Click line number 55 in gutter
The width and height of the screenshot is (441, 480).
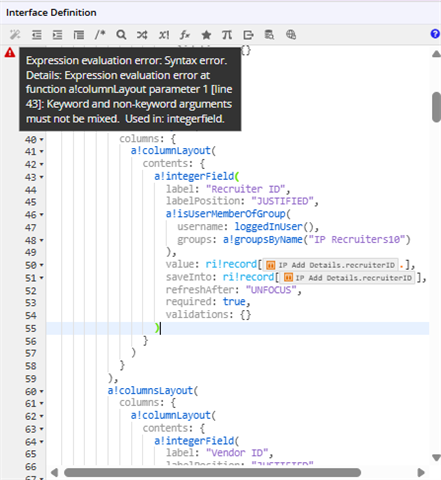tap(31, 329)
